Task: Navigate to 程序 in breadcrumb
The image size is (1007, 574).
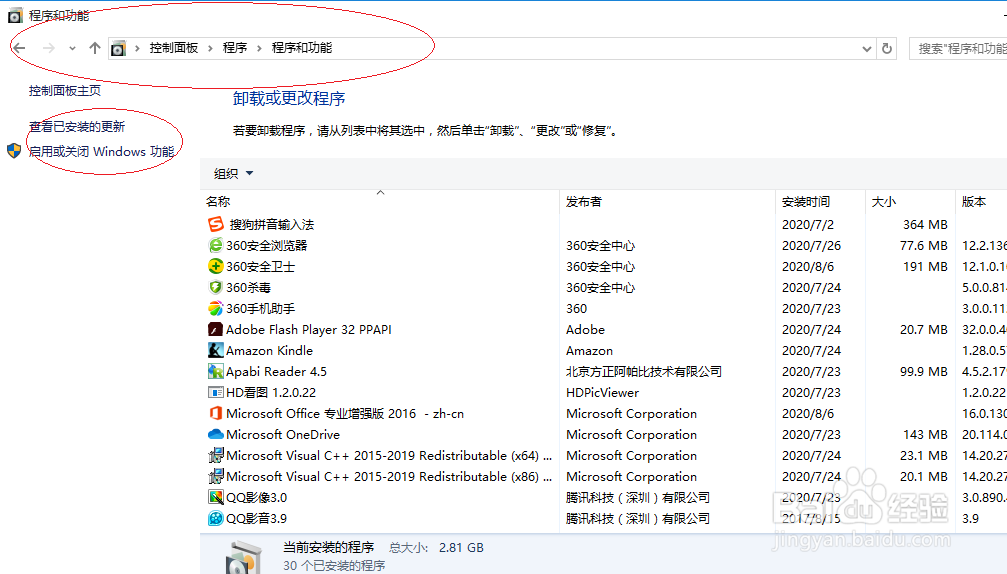Action: click(234, 48)
